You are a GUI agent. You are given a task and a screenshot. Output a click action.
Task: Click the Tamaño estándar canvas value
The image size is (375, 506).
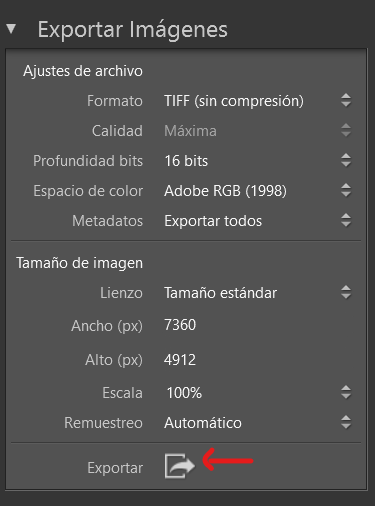click(x=220, y=293)
